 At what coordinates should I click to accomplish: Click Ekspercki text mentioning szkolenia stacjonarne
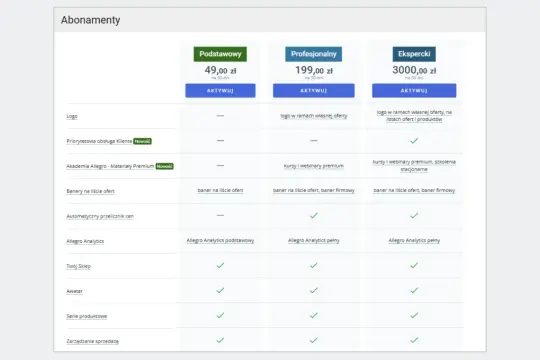click(x=414, y=165)
